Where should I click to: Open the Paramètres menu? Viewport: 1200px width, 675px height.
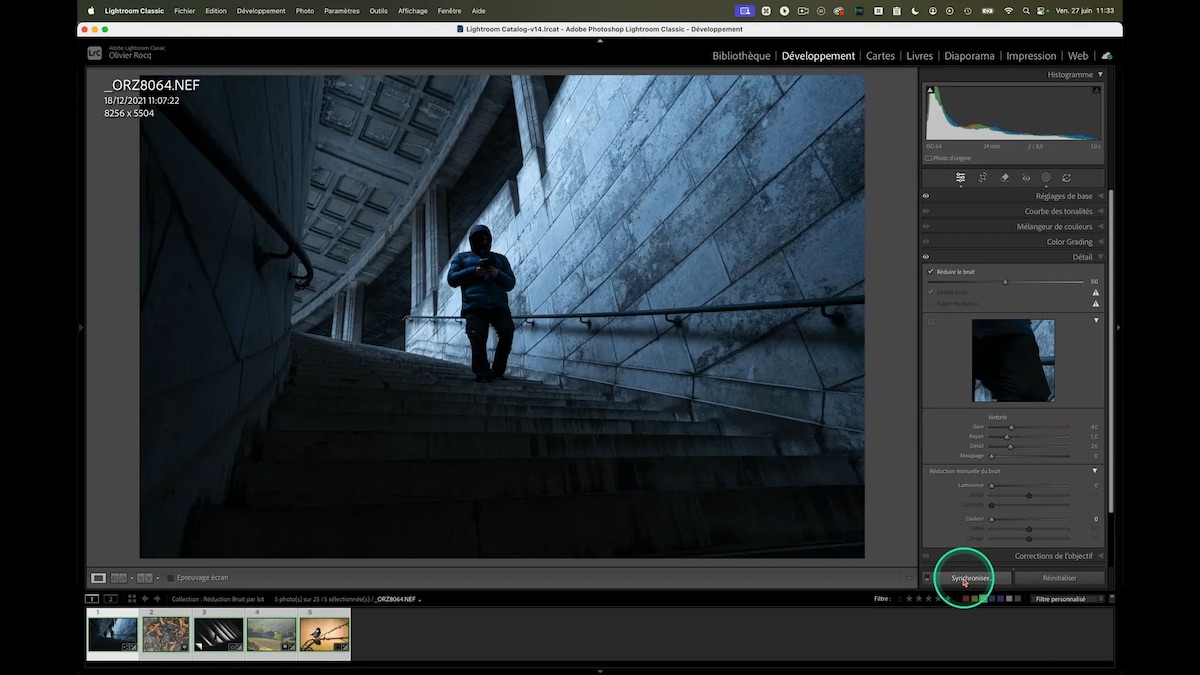[x=341, y=11]
